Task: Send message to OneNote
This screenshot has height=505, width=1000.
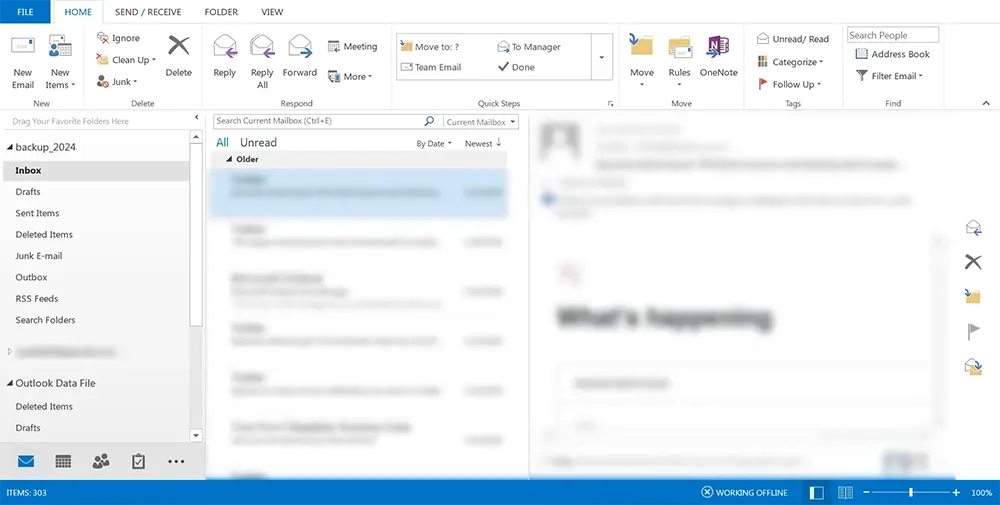Action: point(719,56)
